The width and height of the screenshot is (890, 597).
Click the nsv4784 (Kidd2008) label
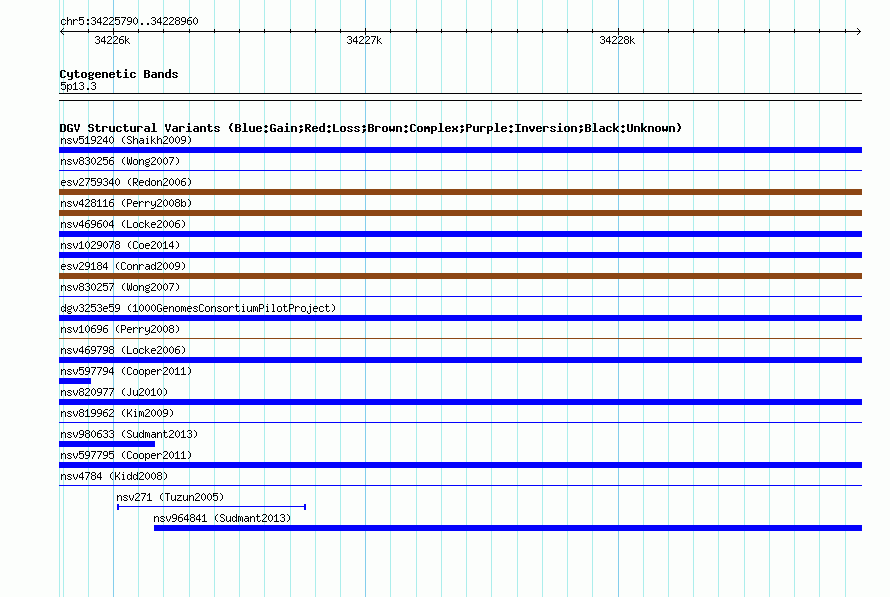click(114, 476)
